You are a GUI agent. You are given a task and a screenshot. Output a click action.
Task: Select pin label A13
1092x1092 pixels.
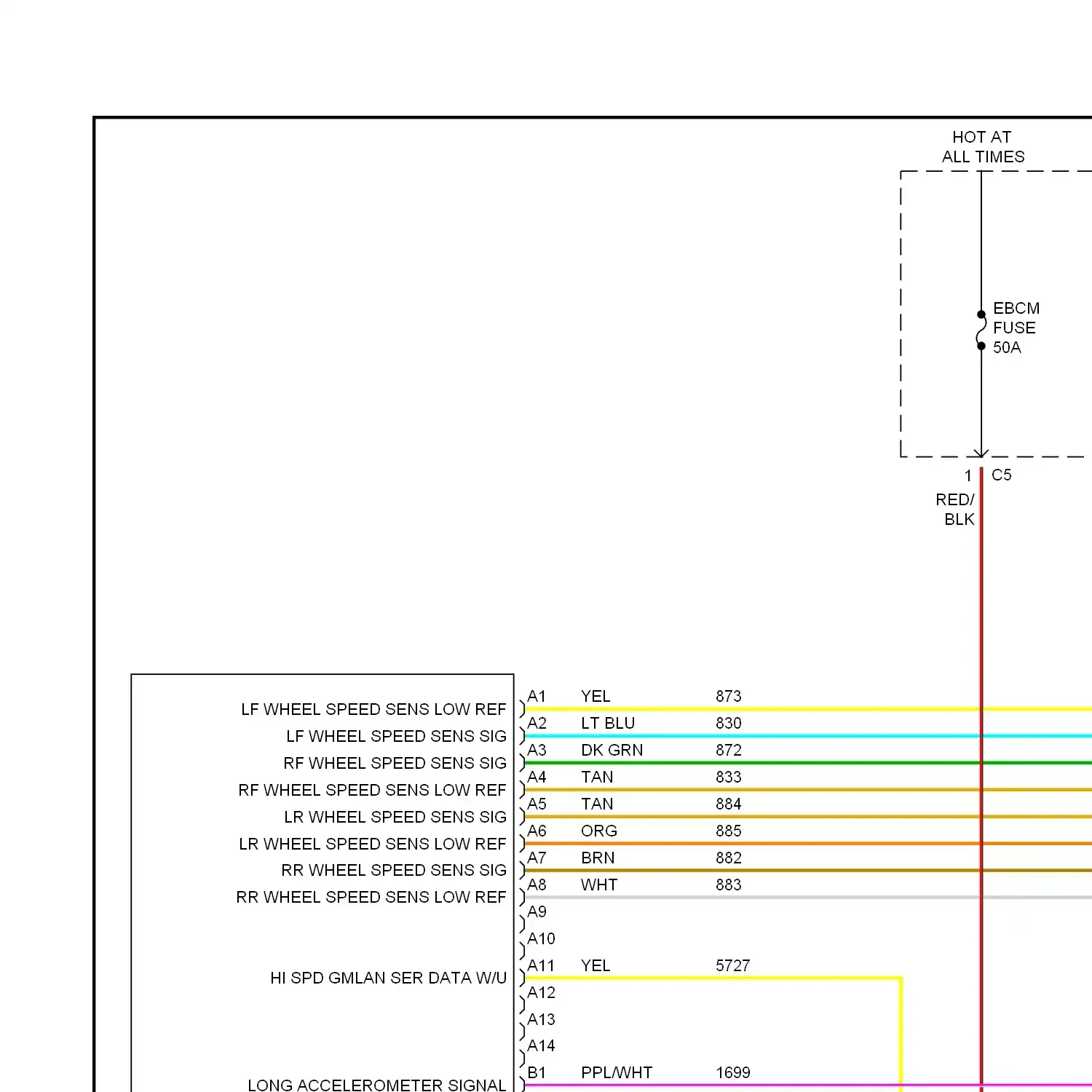tap(541, 1019)
